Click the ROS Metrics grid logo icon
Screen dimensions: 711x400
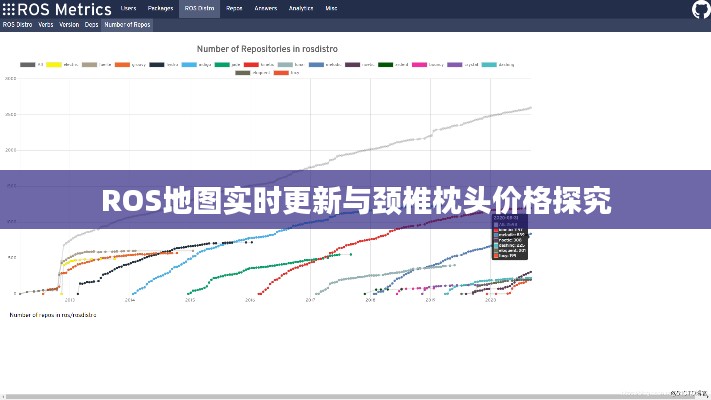pyautogui.click(x=8, y=9)
